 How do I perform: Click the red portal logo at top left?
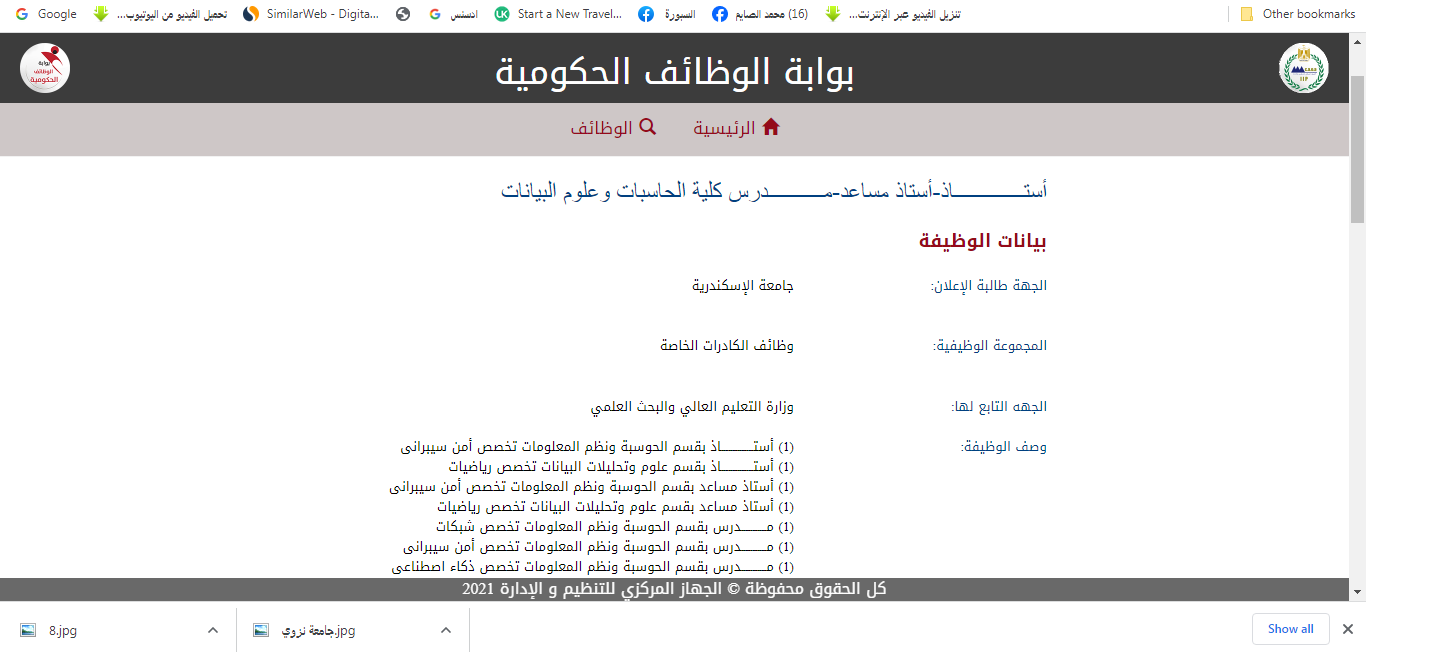[45, 68]
